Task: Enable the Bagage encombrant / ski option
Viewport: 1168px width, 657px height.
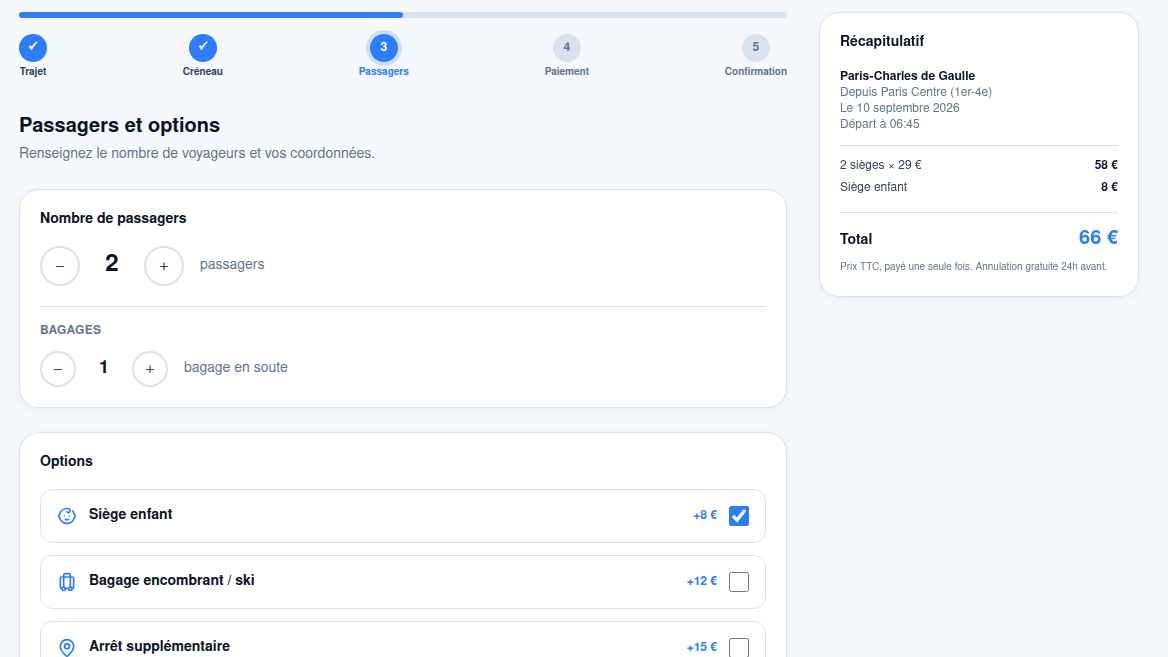Action: pos(739,582)
